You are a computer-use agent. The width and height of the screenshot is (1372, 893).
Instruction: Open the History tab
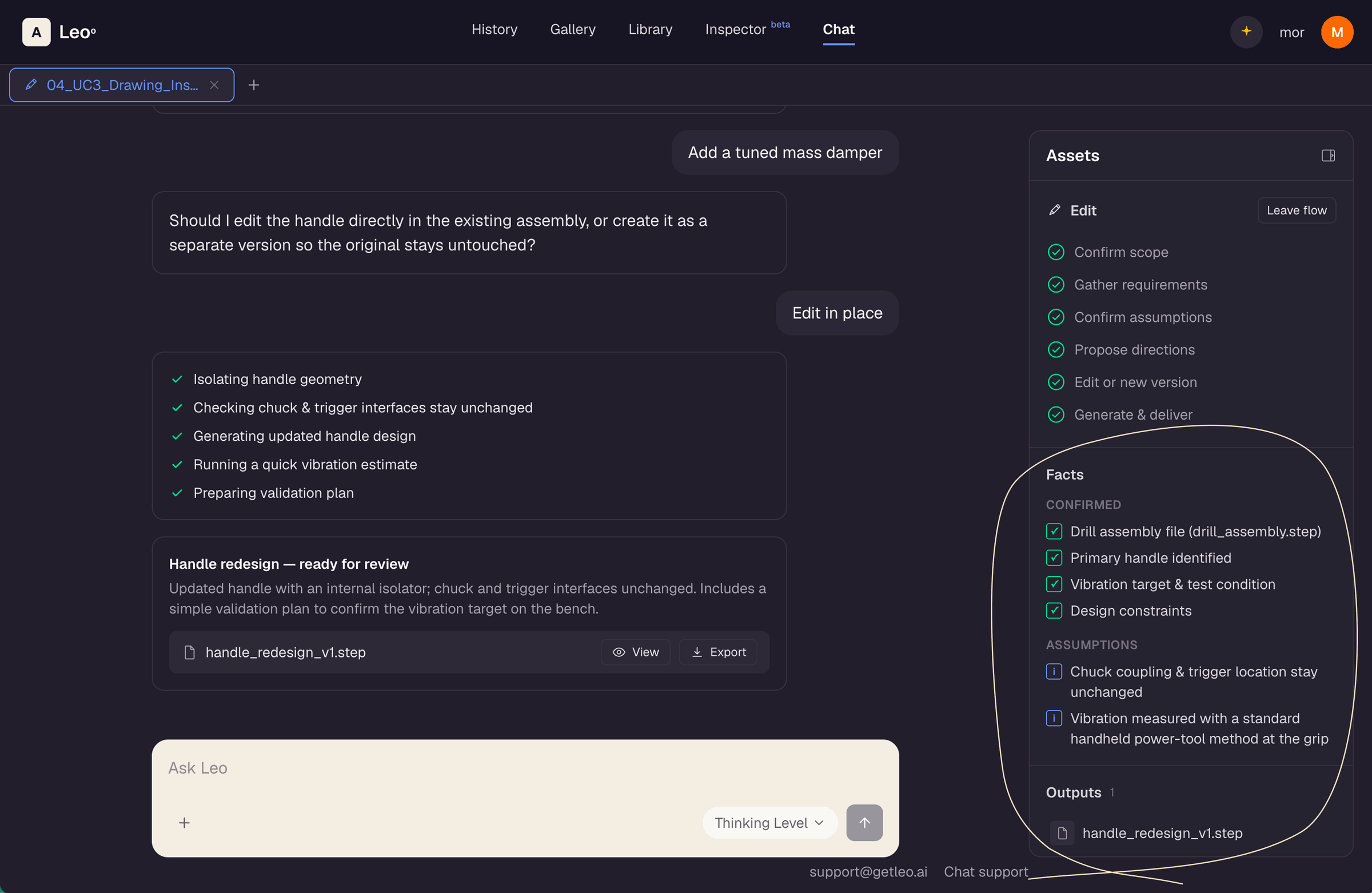pyautogui.click(x=494, y=29)
